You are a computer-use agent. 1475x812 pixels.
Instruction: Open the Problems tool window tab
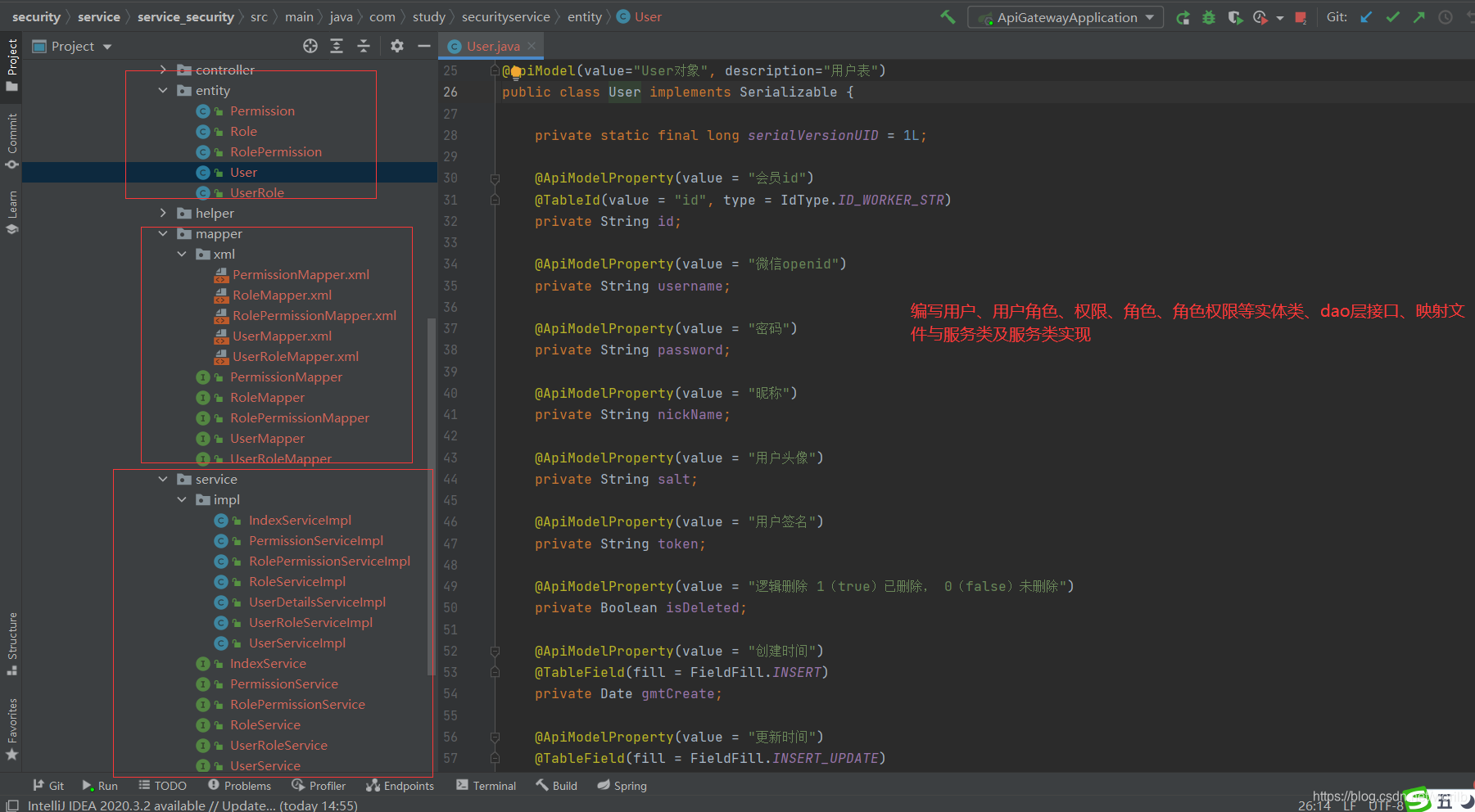point(239,785)
